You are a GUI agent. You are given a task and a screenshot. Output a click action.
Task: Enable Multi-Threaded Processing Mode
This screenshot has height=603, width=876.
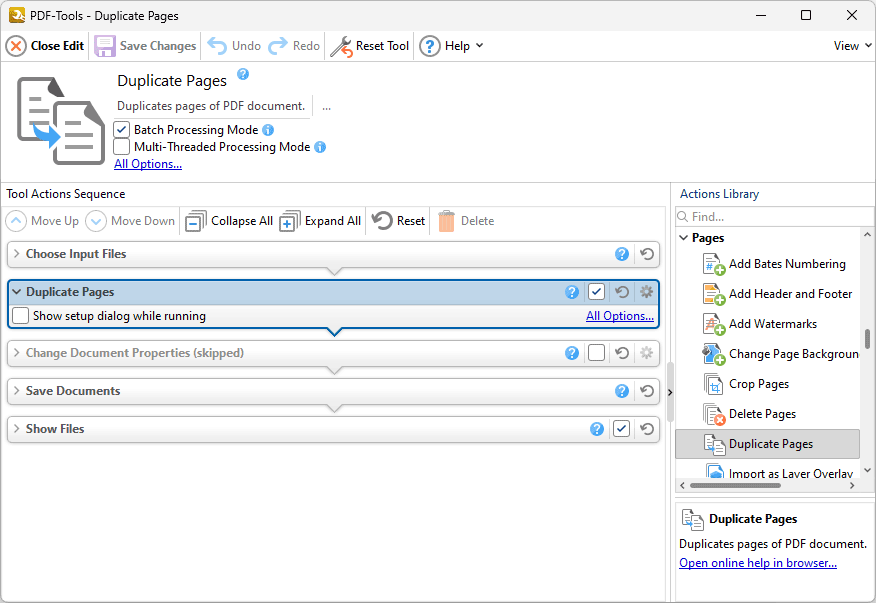coord(121,147)
